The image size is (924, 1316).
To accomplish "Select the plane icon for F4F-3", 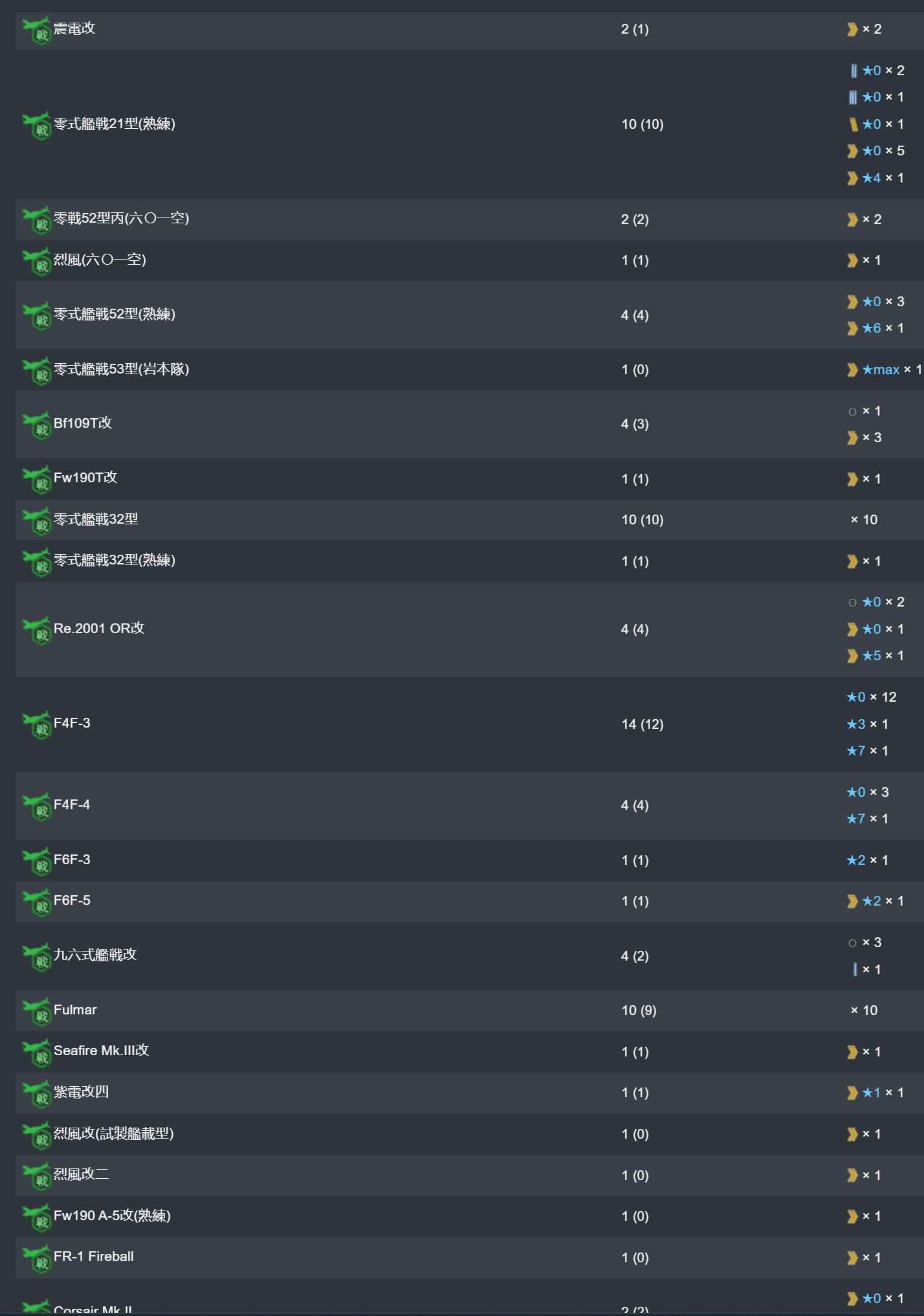I will point(37,725).
